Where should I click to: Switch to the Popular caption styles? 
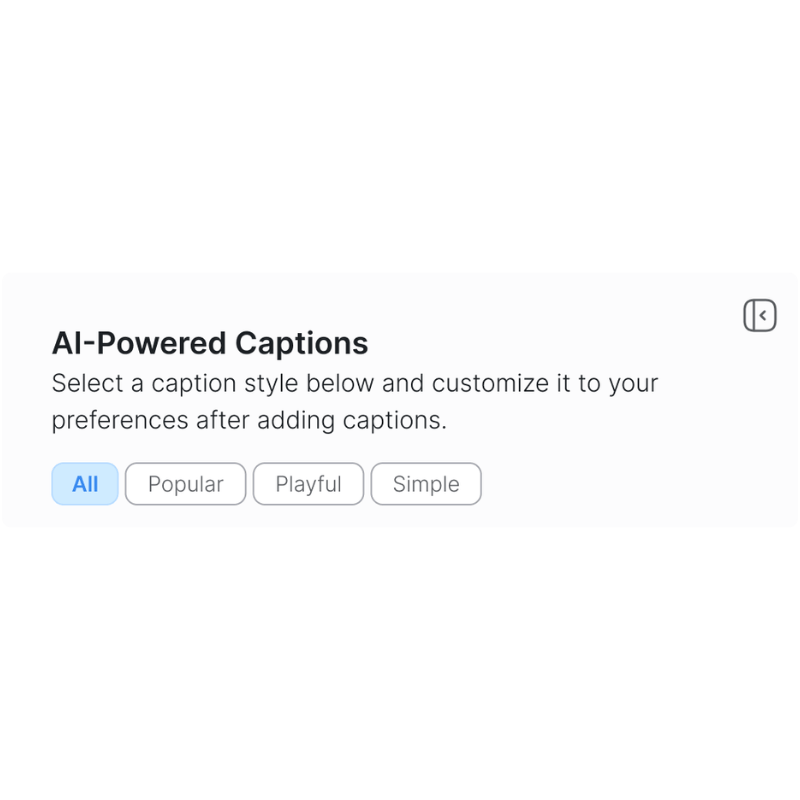click(186, 484)
